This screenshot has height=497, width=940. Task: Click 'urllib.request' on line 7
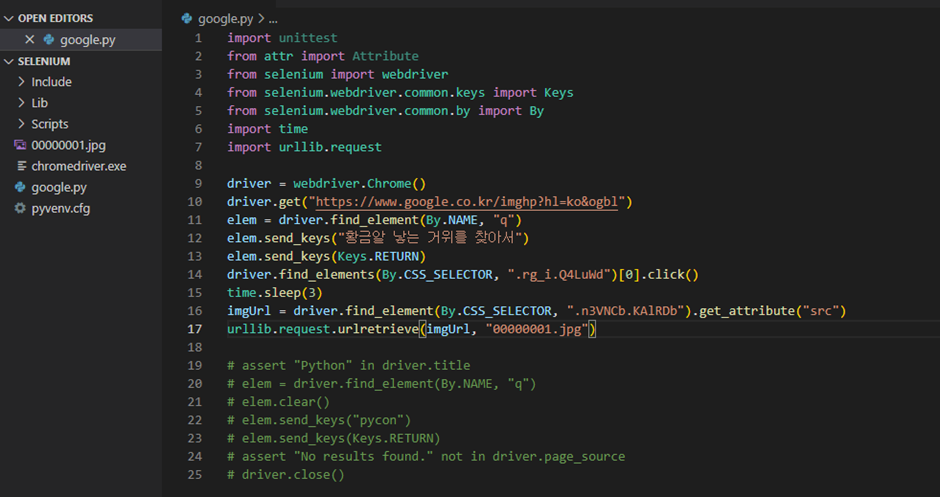330,147
